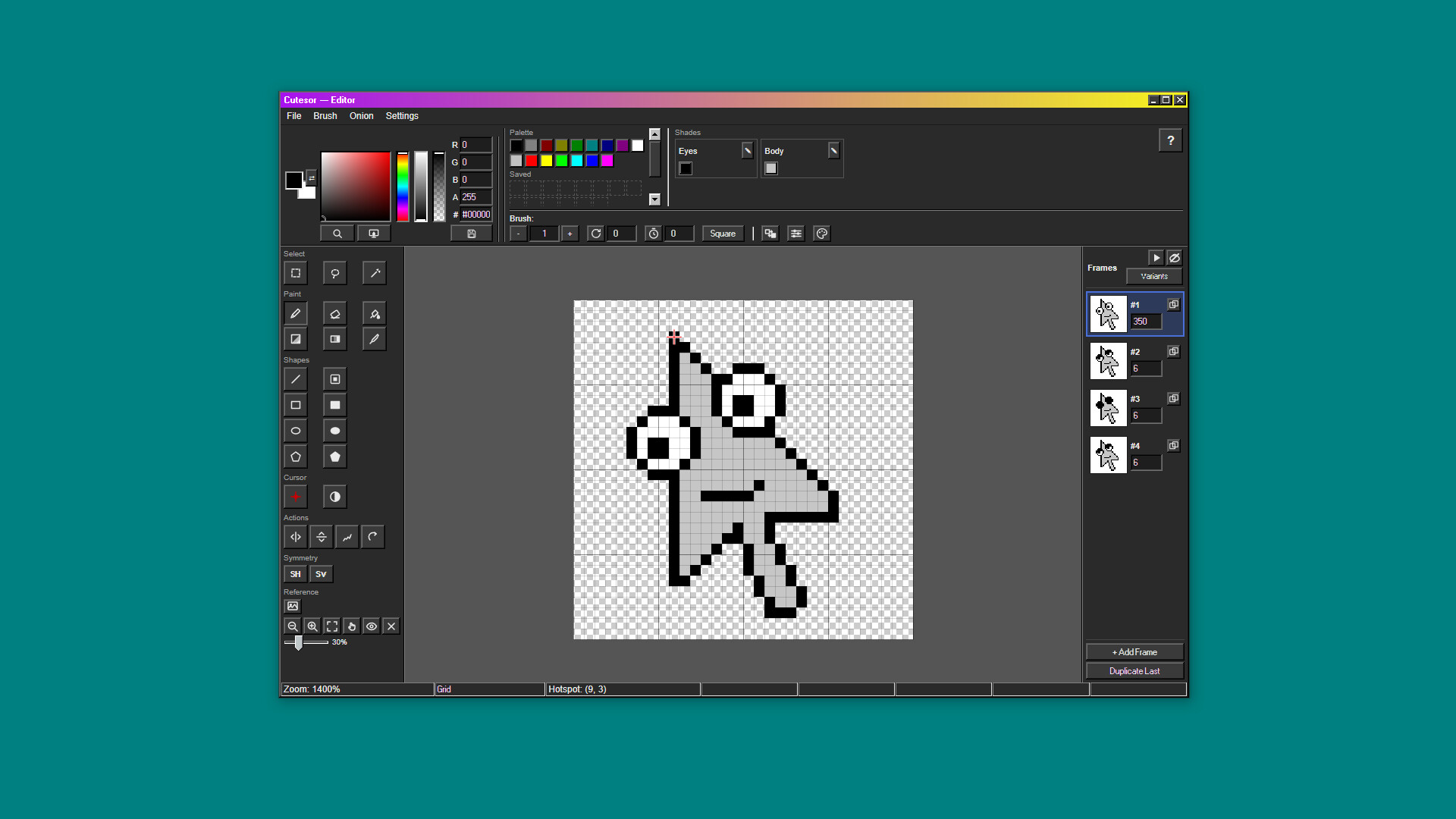Click the rotate action arrow
Screen dimensions: 1456x819
tap(373, 537)
